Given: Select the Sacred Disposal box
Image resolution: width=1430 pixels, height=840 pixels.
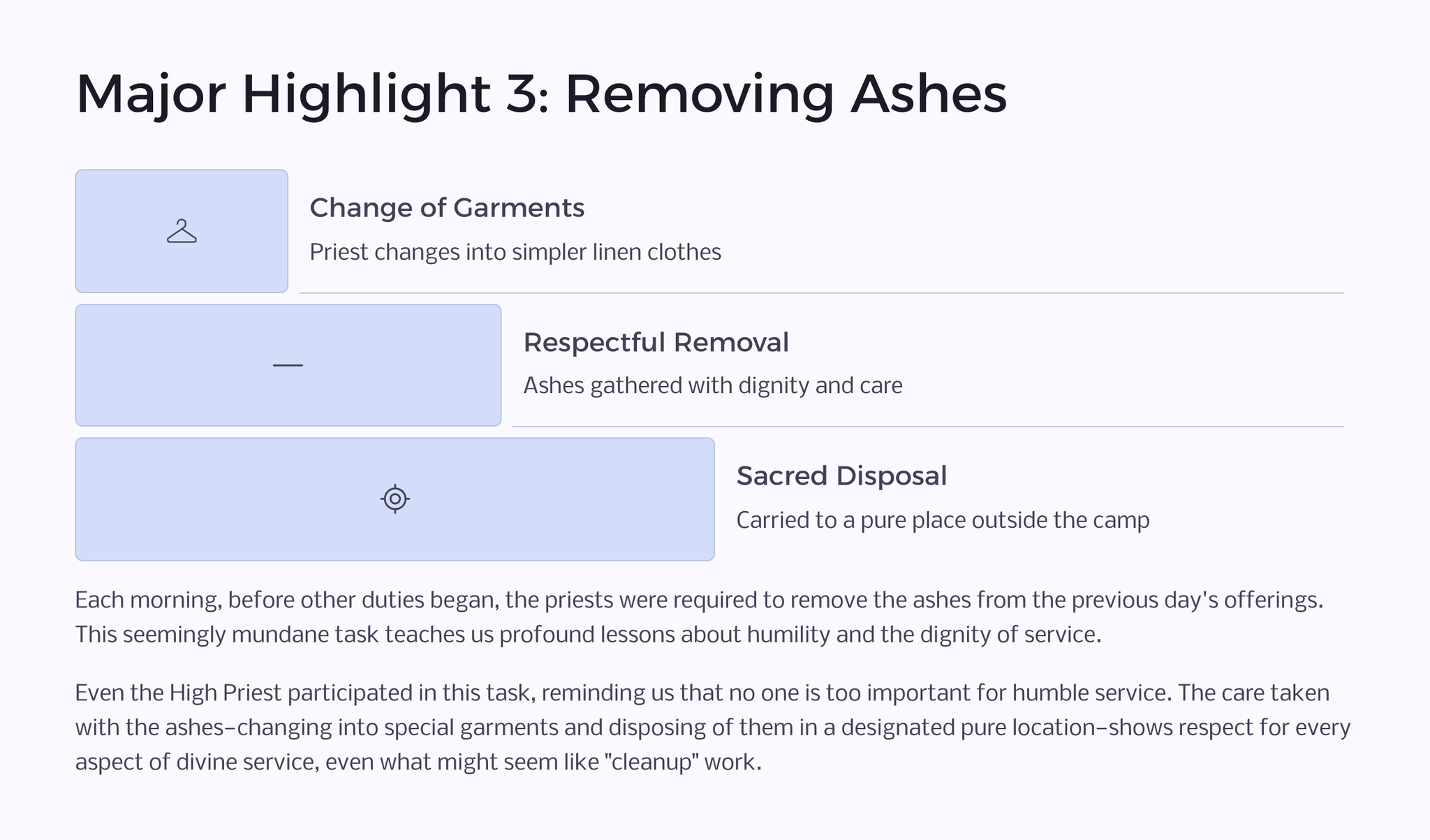Looking at the screenshot, I should (395, 499).
